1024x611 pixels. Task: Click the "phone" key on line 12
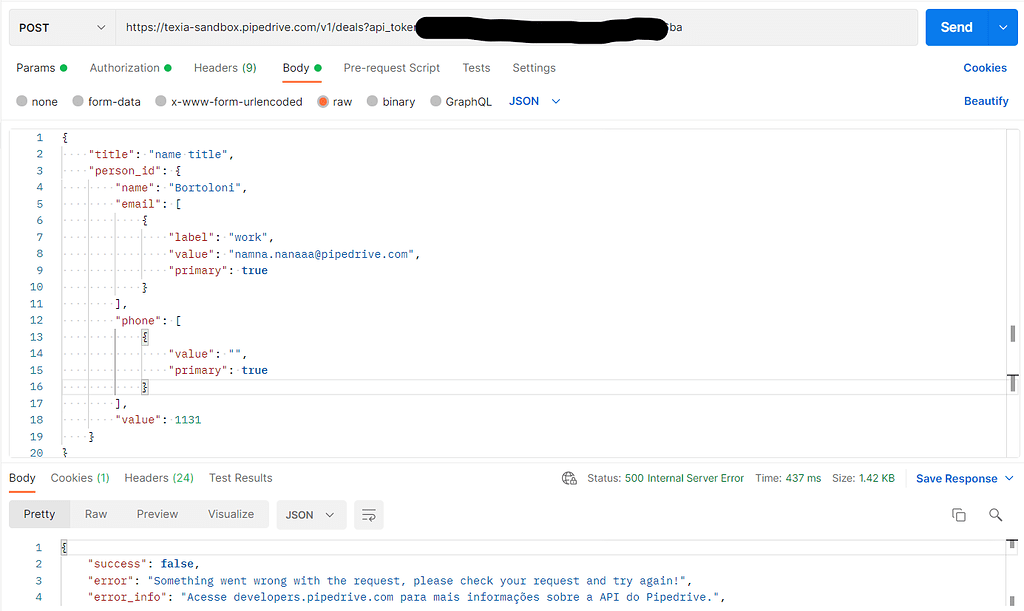pos(138,321)
